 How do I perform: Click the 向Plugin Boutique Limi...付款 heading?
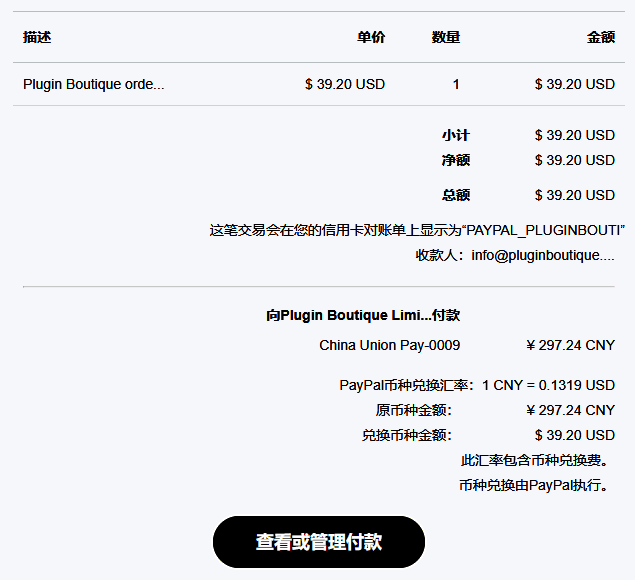[x=363, y=315]
